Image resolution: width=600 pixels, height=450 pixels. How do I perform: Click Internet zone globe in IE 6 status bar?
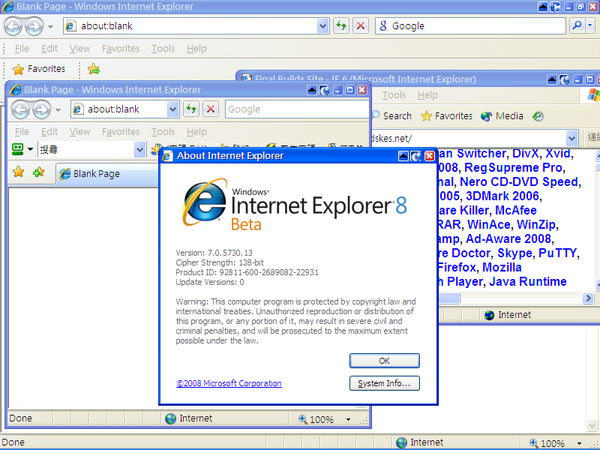[489, 315]
